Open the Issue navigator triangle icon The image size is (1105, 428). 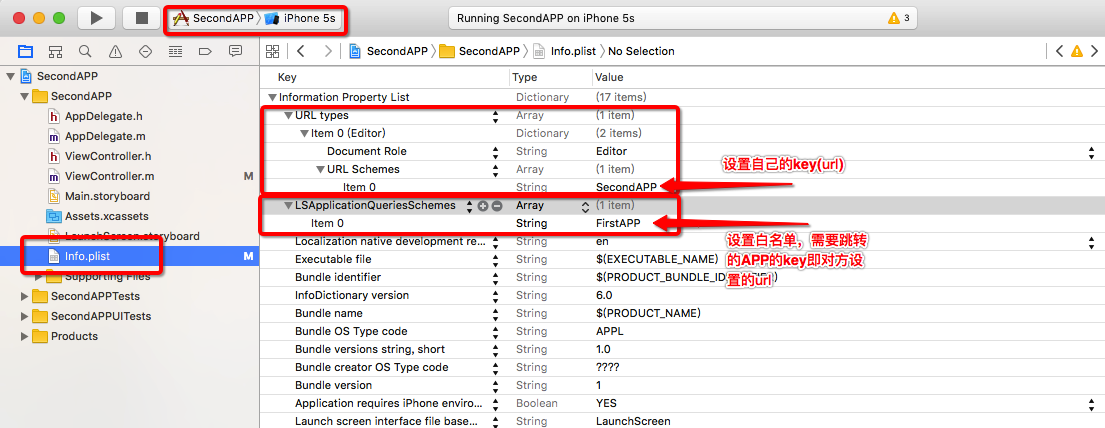point(116,51)
